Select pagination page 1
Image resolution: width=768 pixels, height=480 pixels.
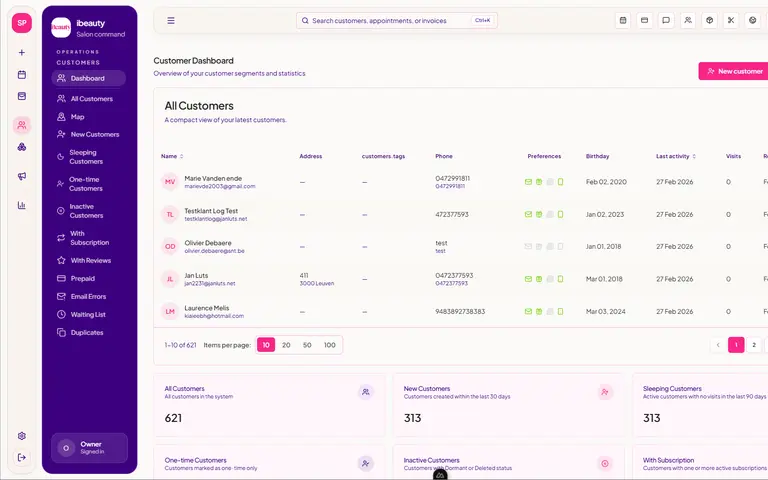(736, 345)
